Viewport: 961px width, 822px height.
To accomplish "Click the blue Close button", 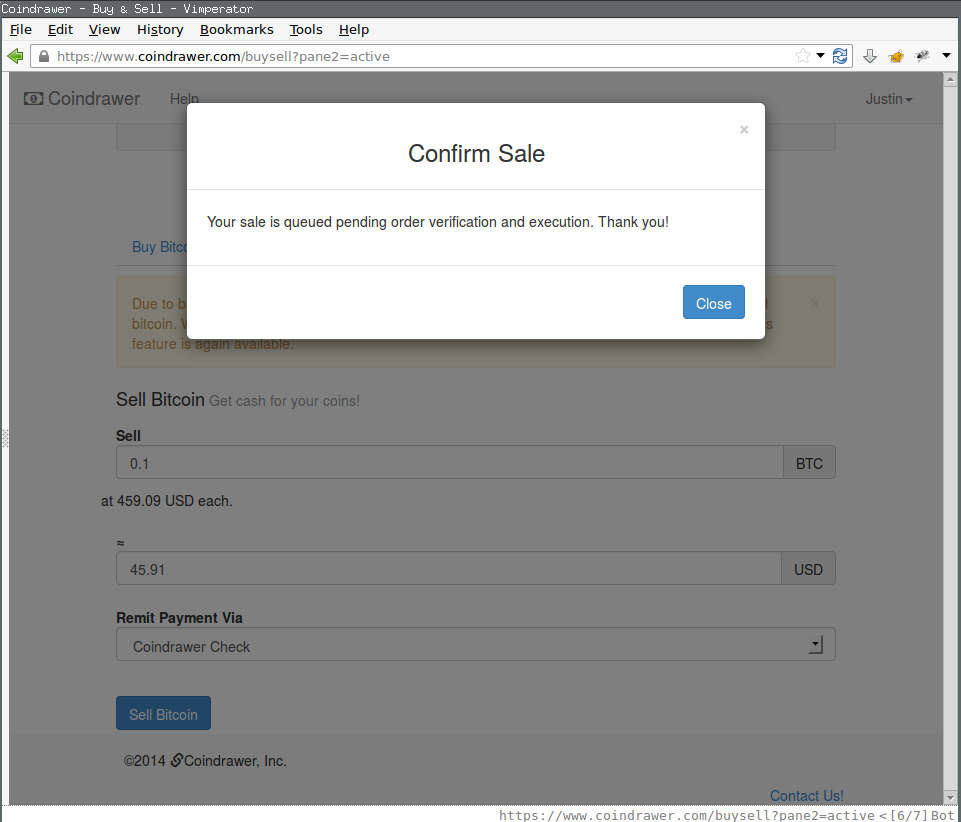I will pos(713,302).
